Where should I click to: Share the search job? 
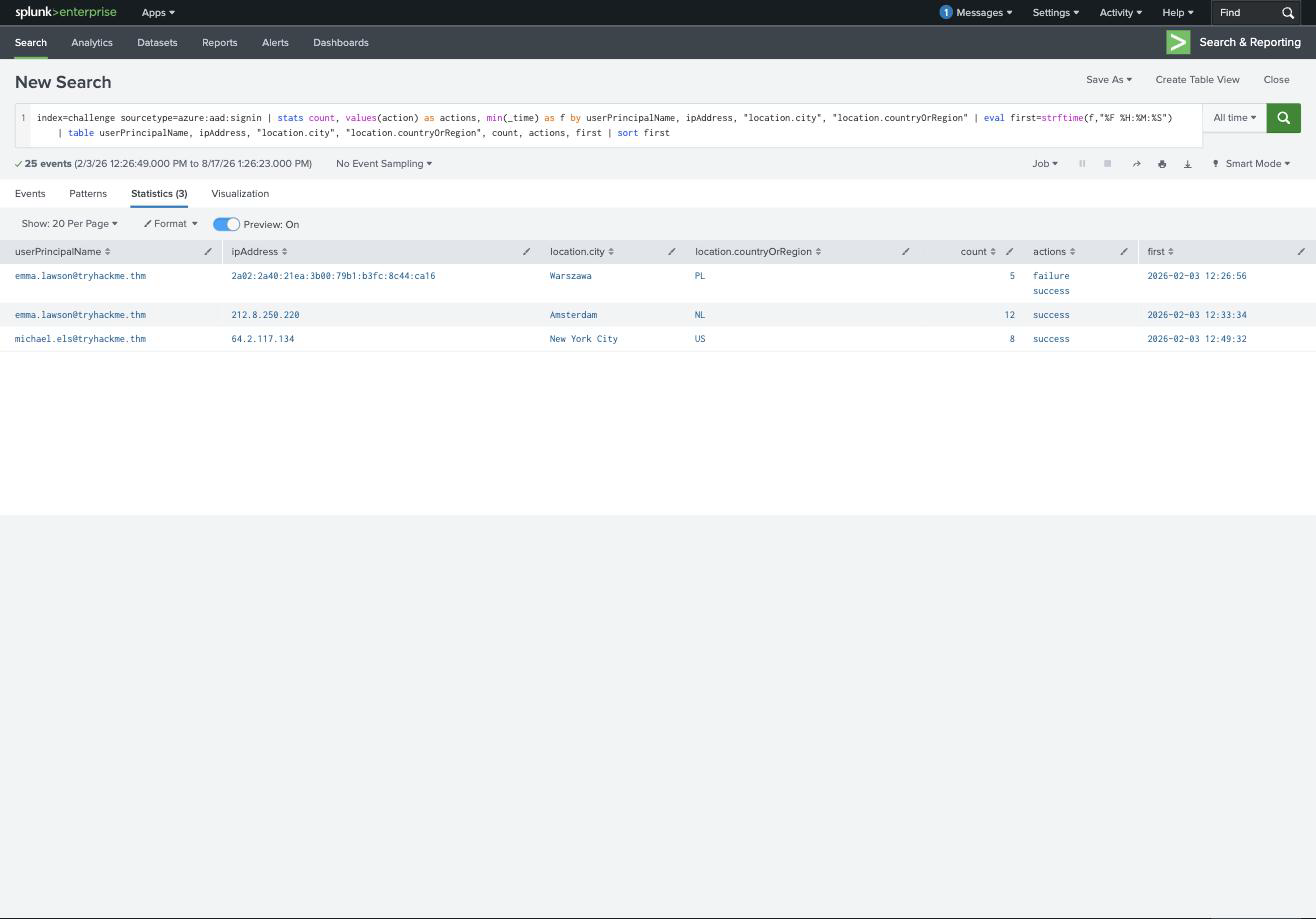pos(1136,164)
